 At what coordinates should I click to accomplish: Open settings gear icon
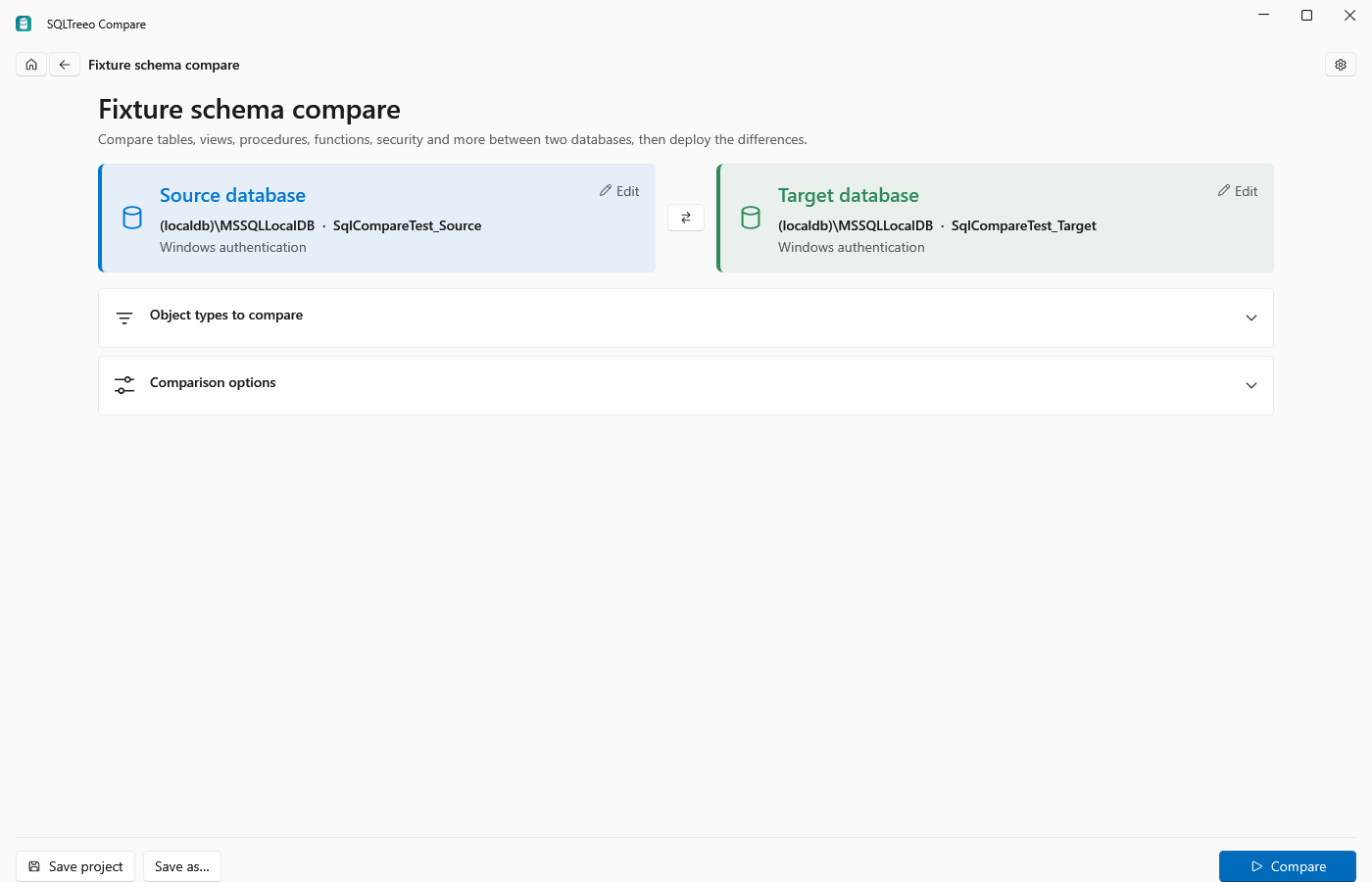(1341, 65)
